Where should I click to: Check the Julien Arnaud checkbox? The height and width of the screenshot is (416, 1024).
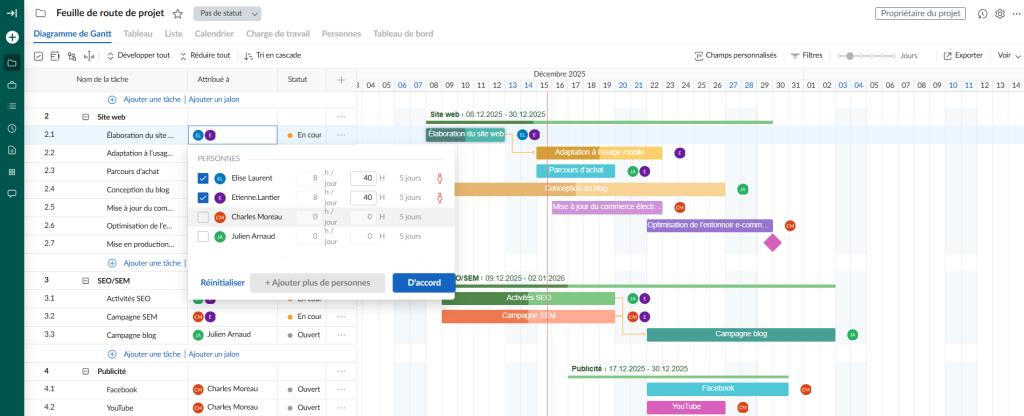[203, 236]
